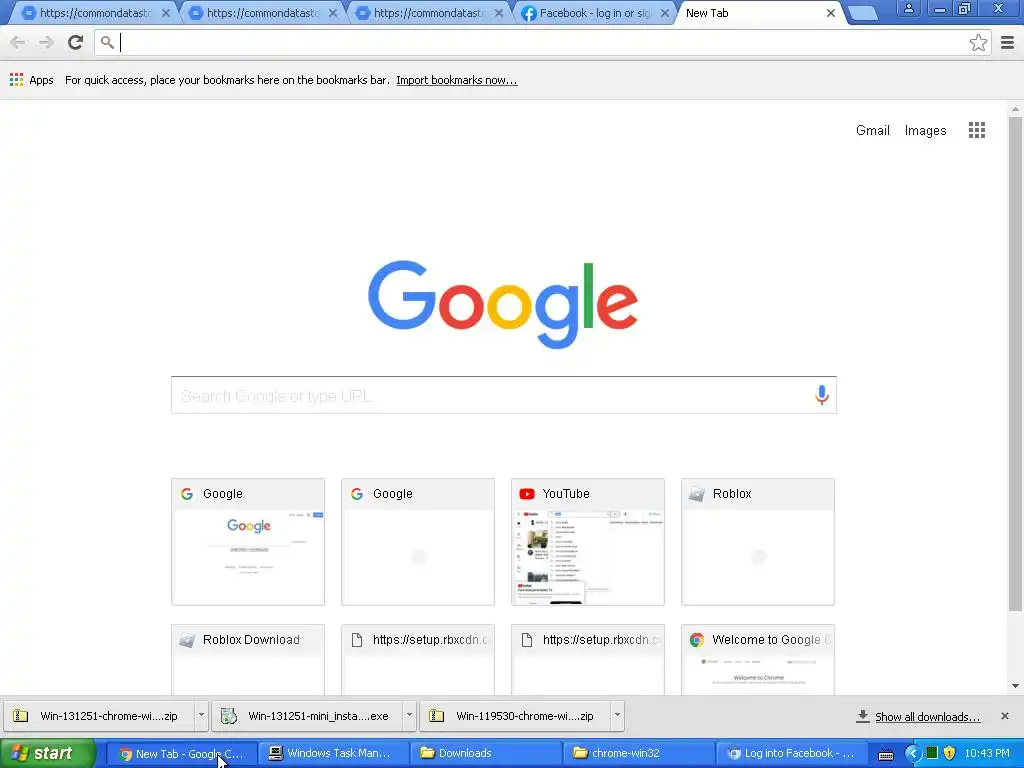1024x768 pixels.
Task: Switch to Windows Task Manager in taskbar
Action: click(x=334, y=753)
